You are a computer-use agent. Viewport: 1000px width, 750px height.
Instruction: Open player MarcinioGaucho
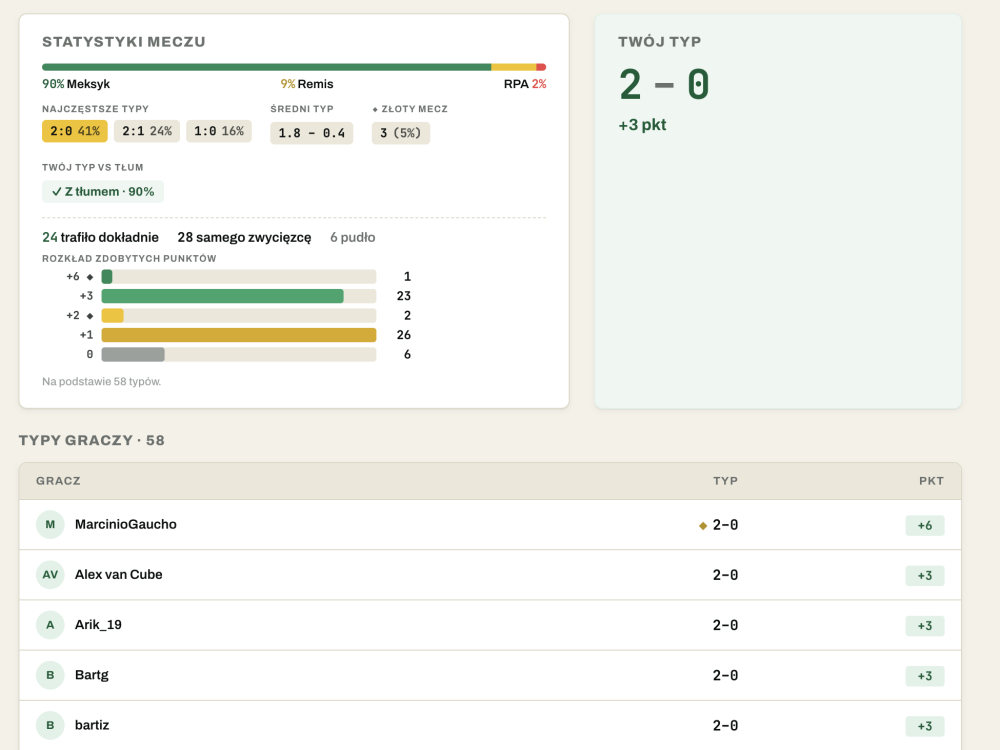coord(126,524)
